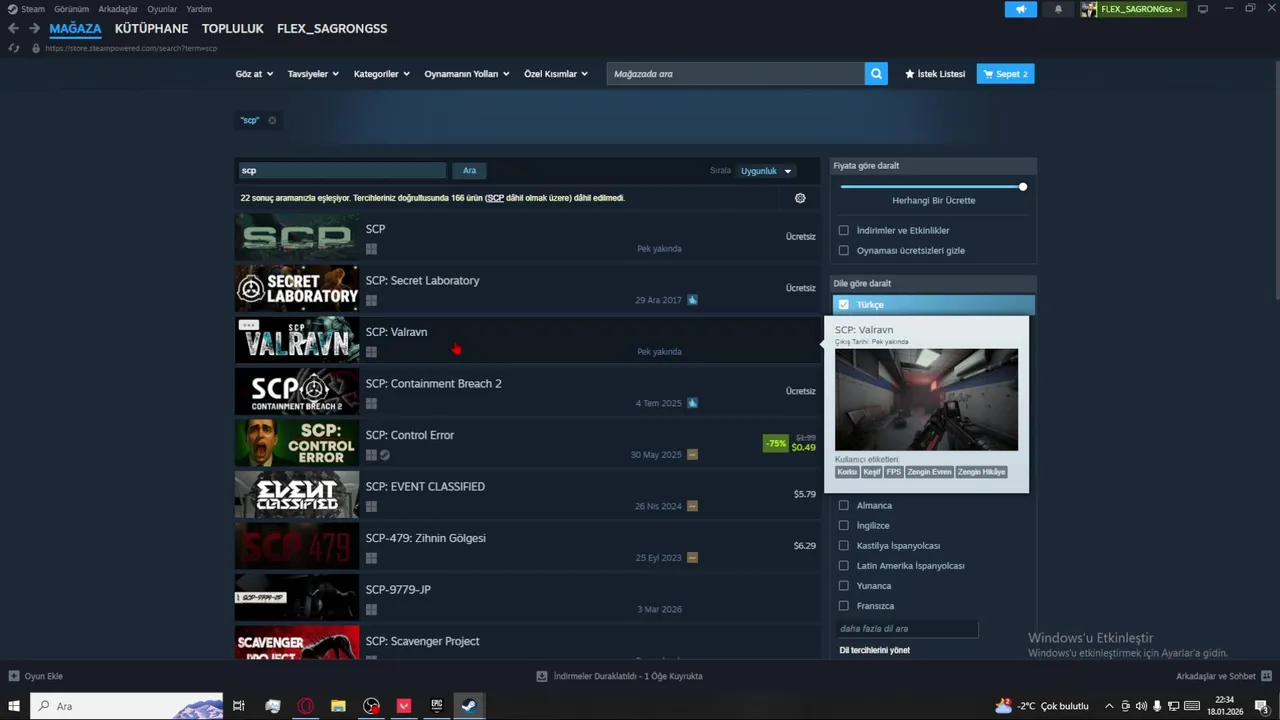This screenshot has height=720, width=1280.
Task: Open Task View on the taskbar
Action: point(238,706)
